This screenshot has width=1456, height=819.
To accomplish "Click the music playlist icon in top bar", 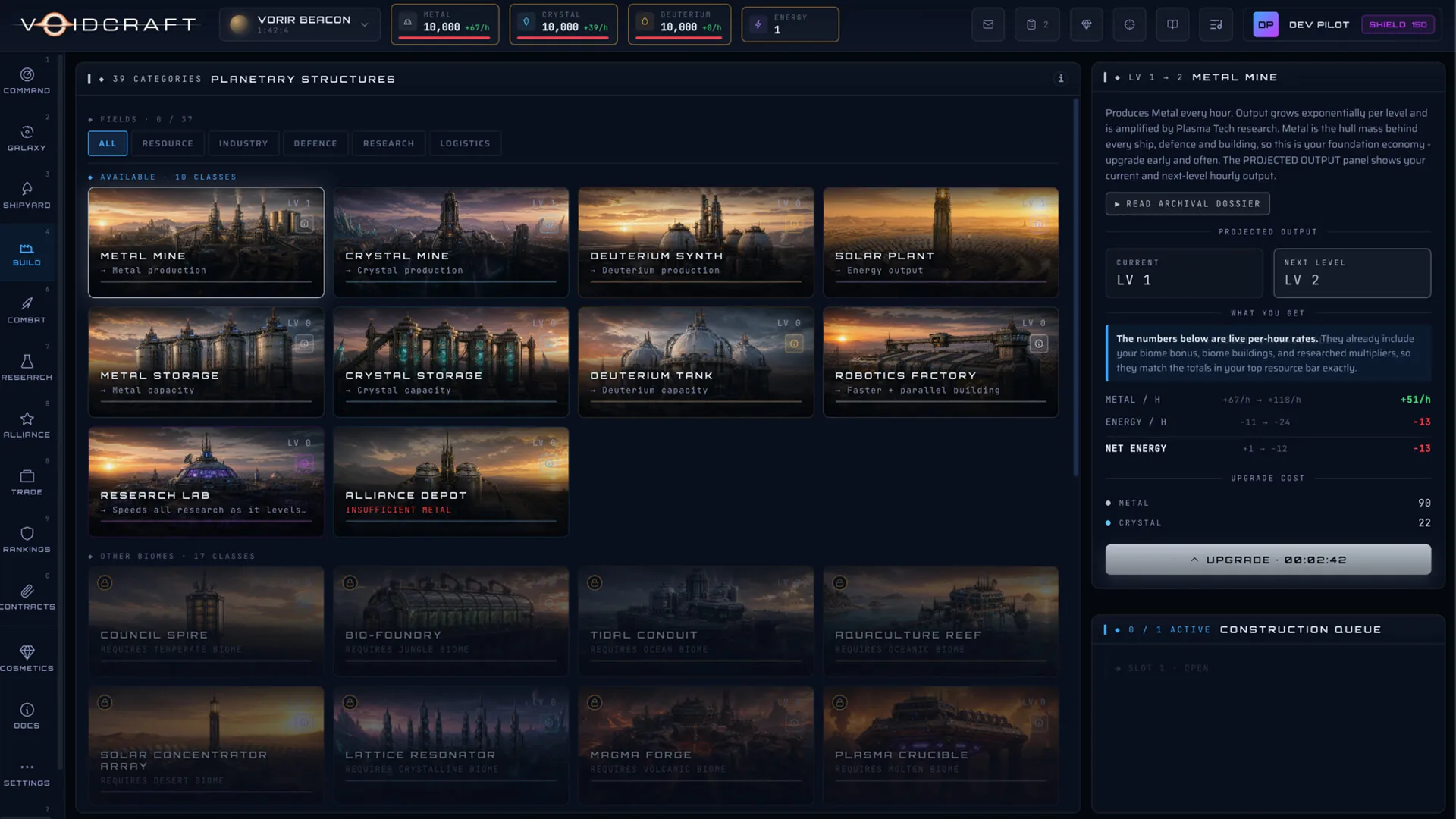I will pos(1216,24).
